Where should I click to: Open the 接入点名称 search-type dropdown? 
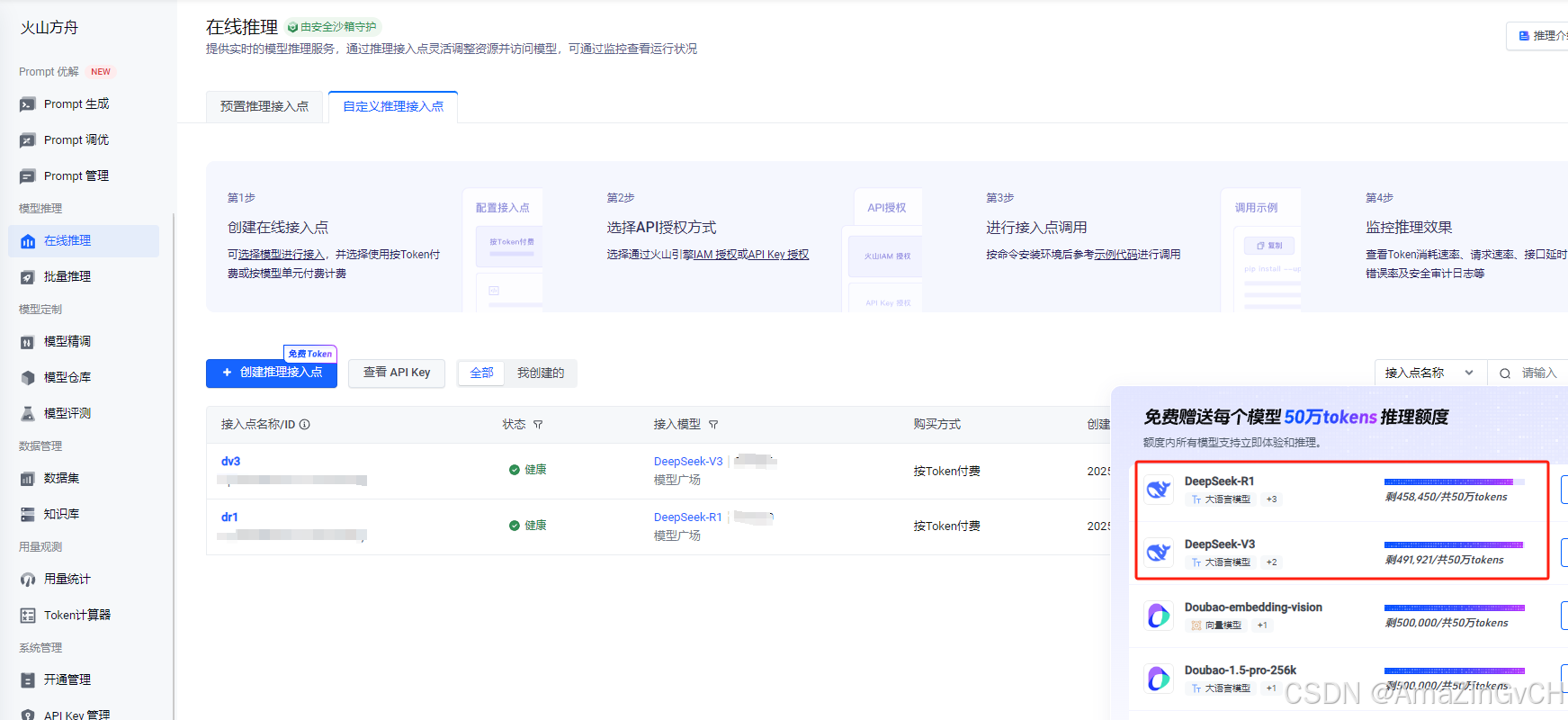(1430, 373)
